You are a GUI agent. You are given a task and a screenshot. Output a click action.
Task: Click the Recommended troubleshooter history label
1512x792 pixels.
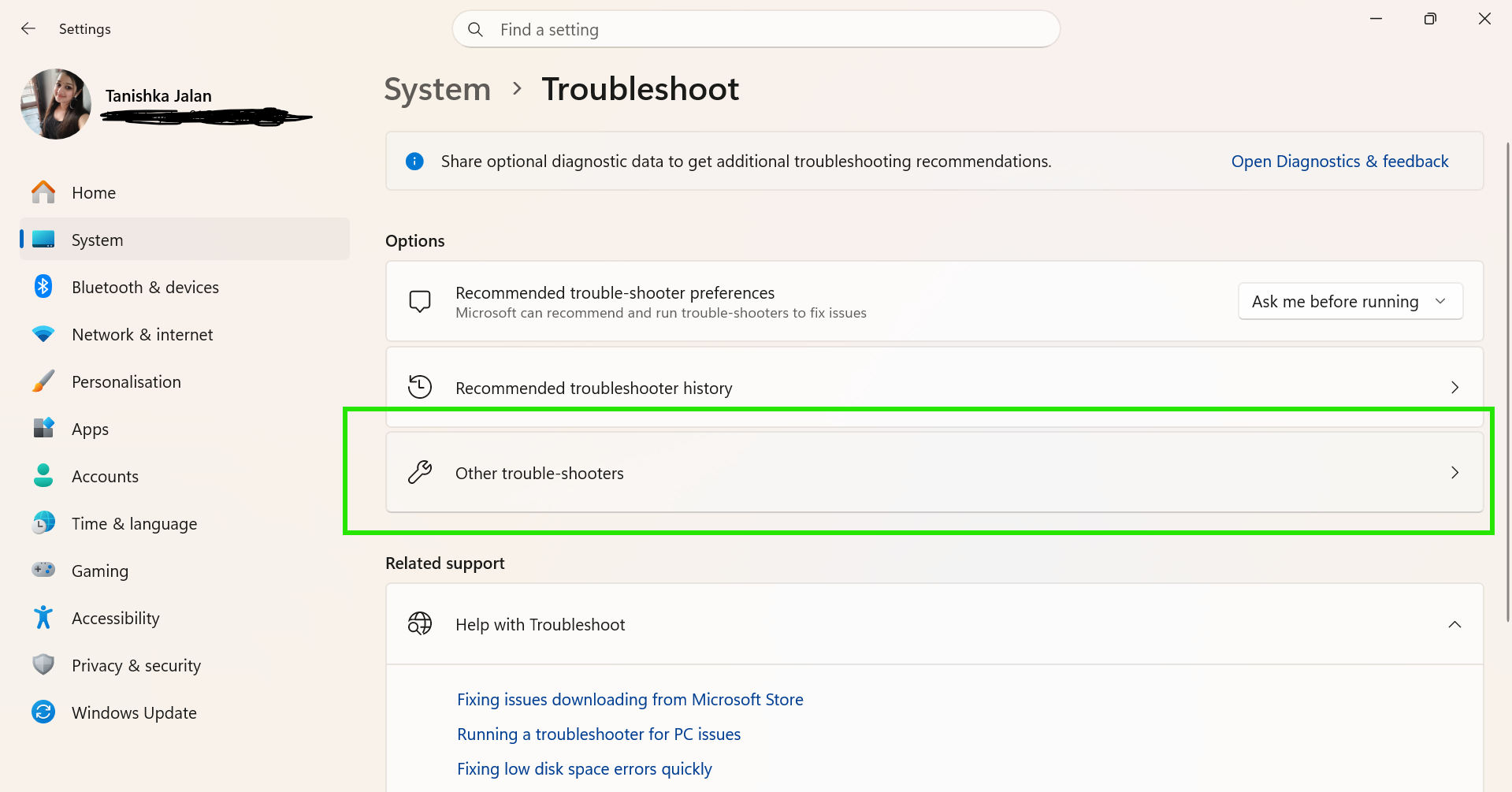coord(594,388)
